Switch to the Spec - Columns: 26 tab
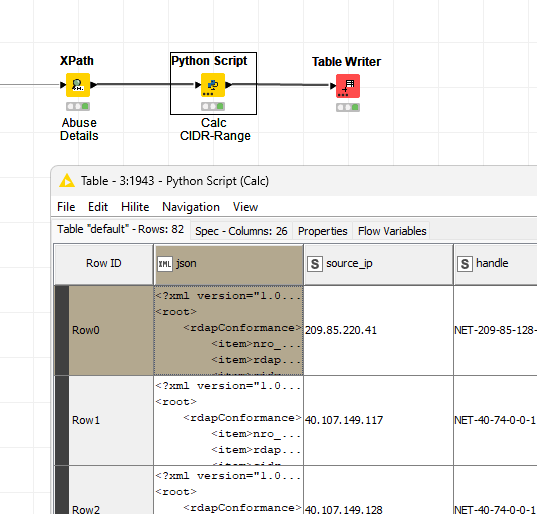Screen dimensions: 537x514 coord(241,231)
